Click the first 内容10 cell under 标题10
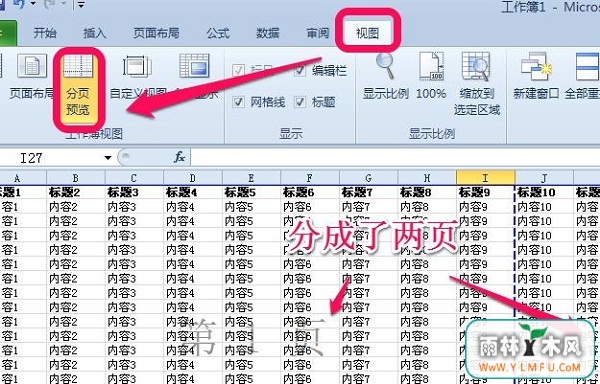The height and width of the screenshot is (384, 600). tap(544, 207)
